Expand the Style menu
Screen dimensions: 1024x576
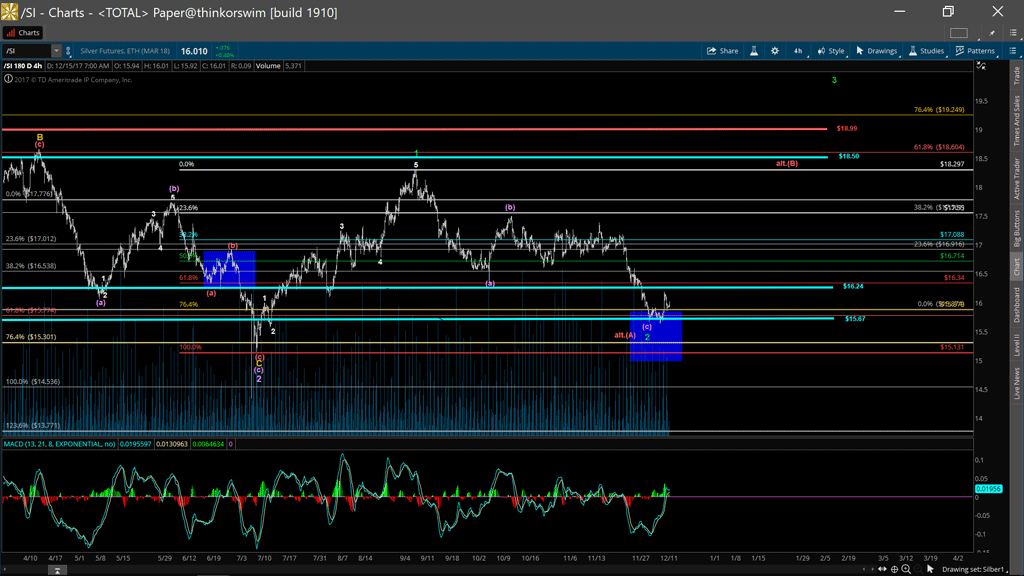830,51
